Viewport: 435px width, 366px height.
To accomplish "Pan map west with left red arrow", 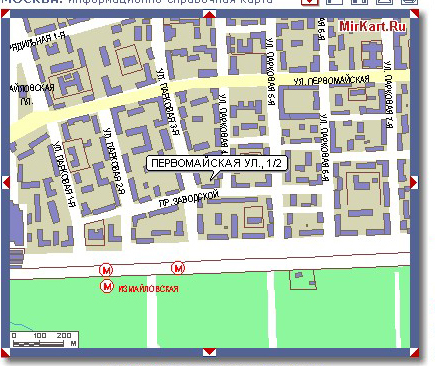I will coord(6,182).
